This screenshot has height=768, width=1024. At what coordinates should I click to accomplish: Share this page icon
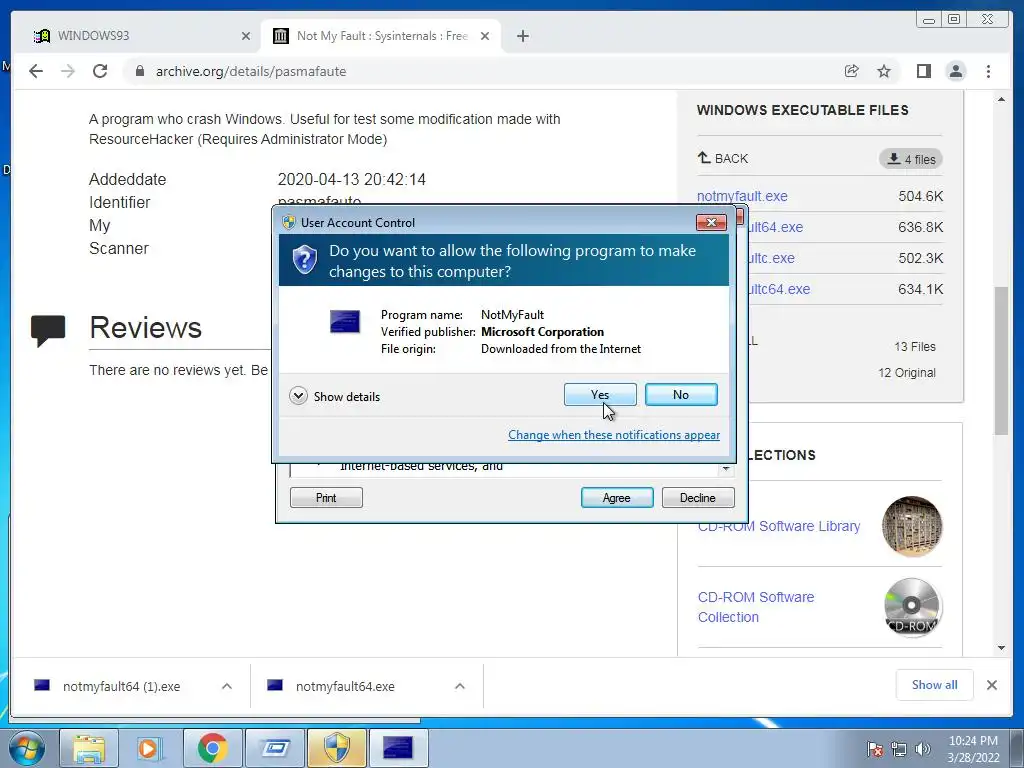coord(852,71)
